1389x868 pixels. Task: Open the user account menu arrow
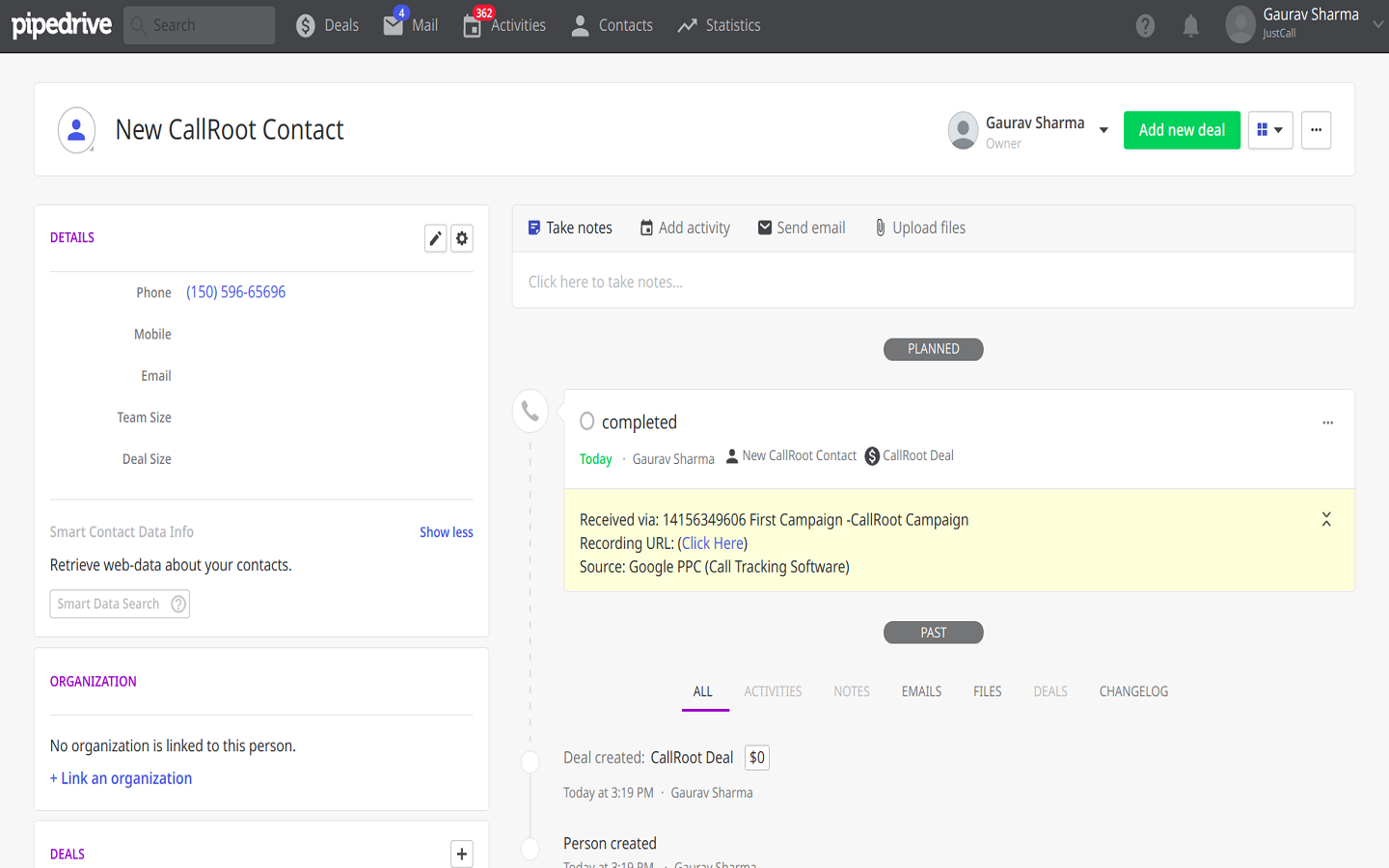pyautogui.click(x=1377, y=24)
